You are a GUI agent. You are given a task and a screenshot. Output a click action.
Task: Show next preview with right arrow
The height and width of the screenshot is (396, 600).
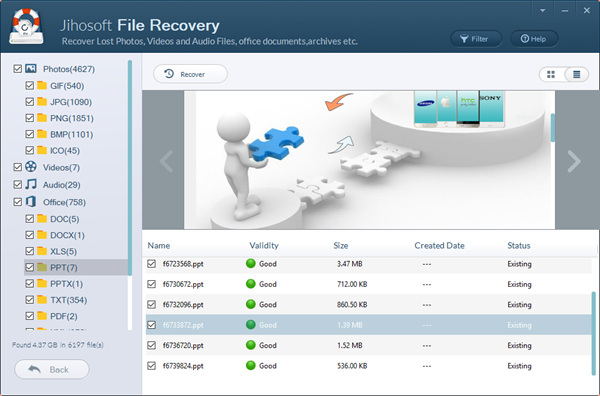tap(574, 161)
